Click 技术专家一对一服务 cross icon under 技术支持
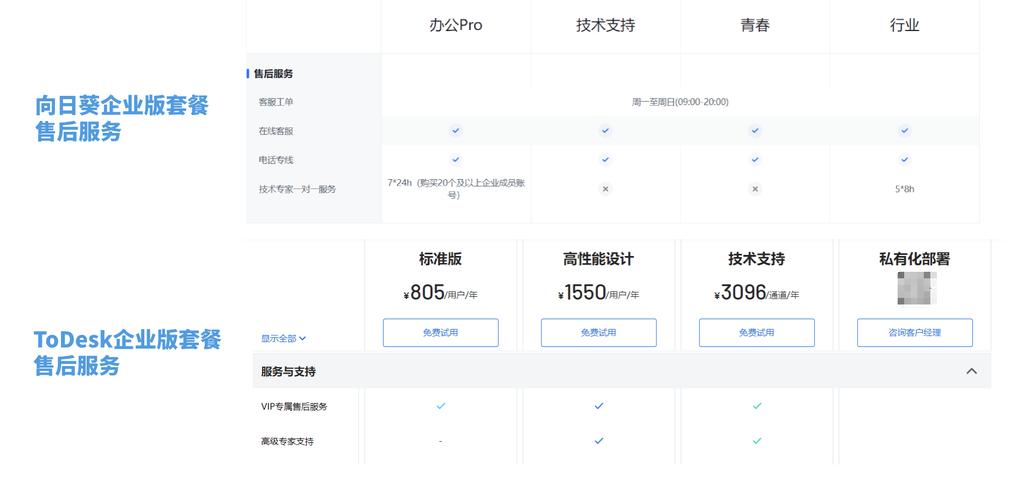This screenshot has height=500, width=1011. (605, 189)
